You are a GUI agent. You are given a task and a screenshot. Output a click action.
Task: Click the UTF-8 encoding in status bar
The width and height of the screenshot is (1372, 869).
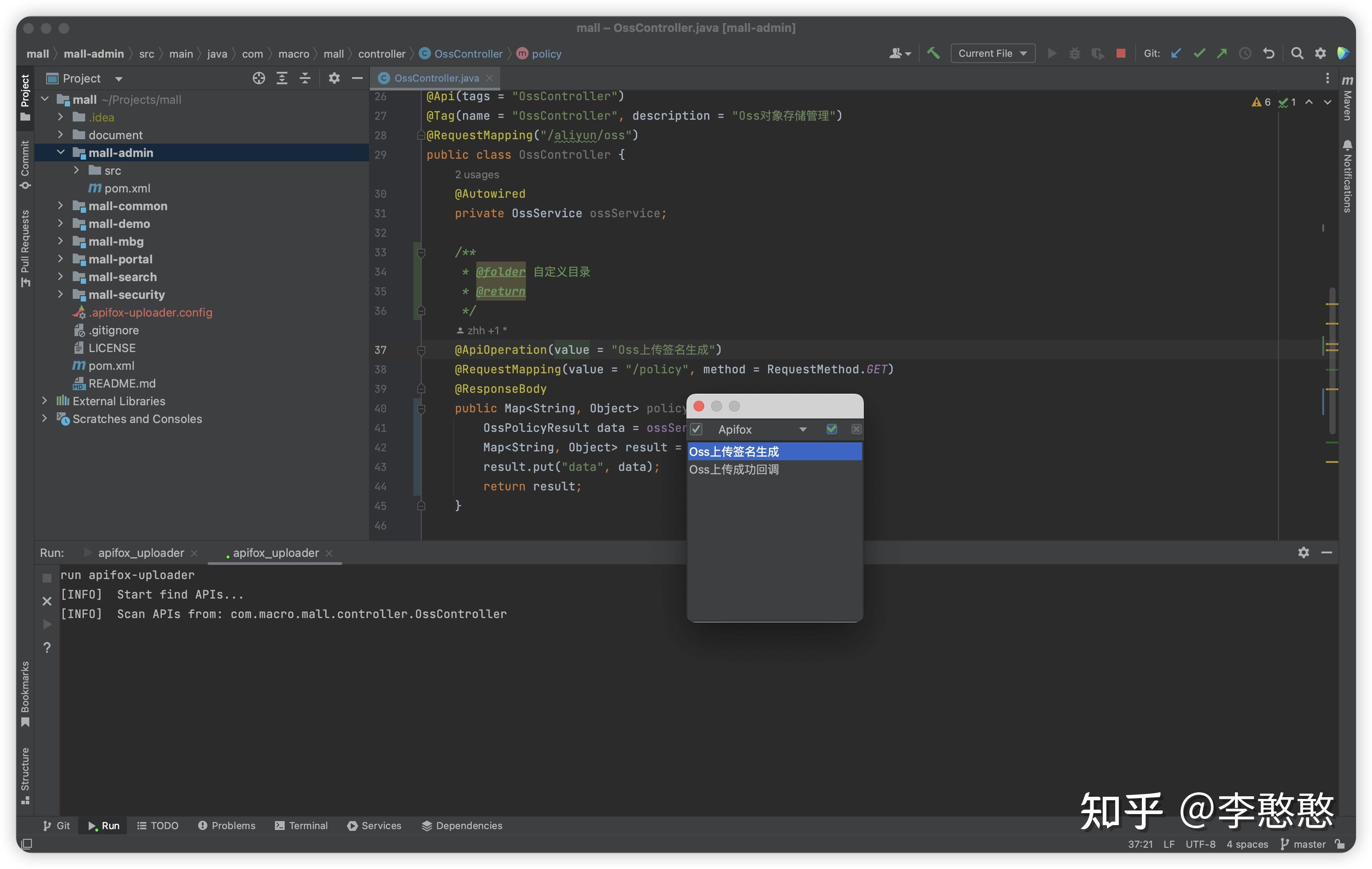click(x=1200, y=844)
